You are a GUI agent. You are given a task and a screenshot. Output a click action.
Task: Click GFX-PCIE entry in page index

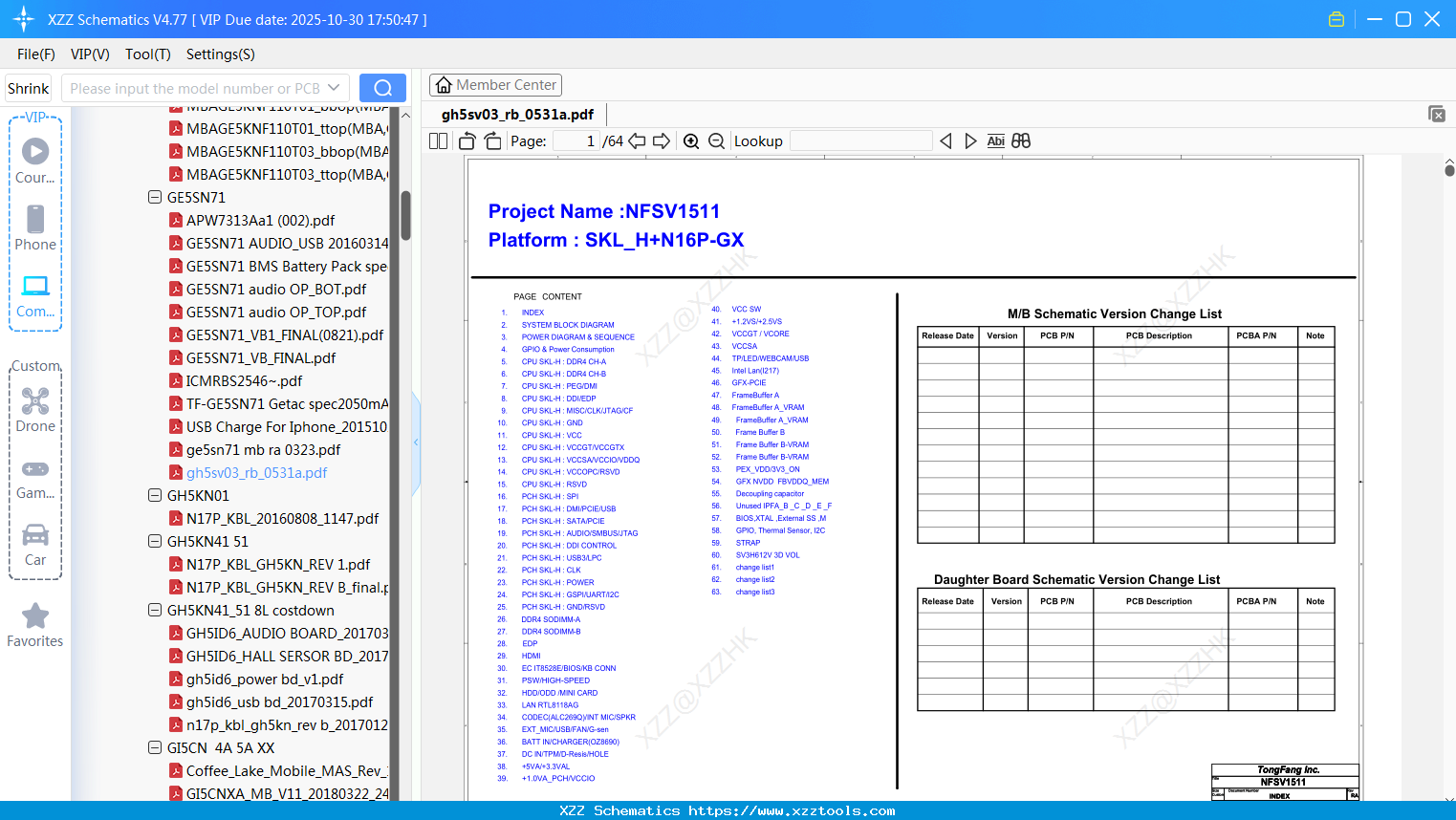pyautogui.click(x=749, y=383)
